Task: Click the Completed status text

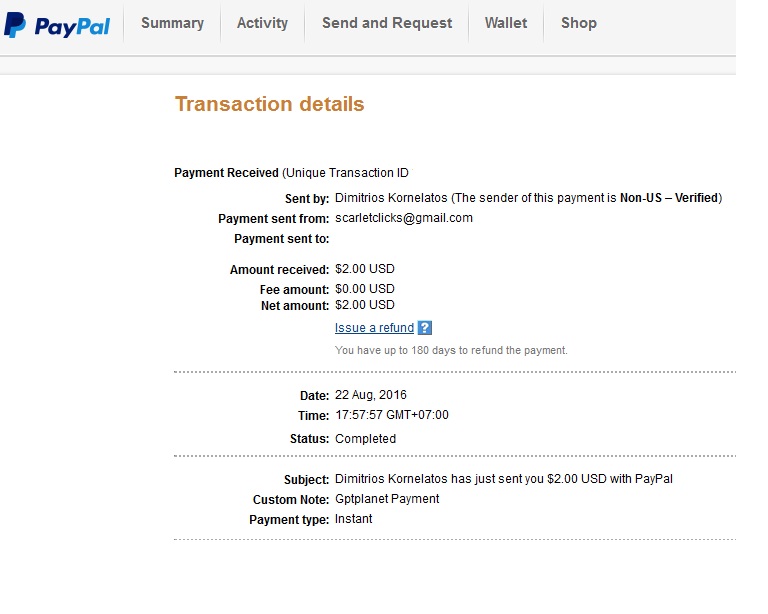Action: (365, 439)
